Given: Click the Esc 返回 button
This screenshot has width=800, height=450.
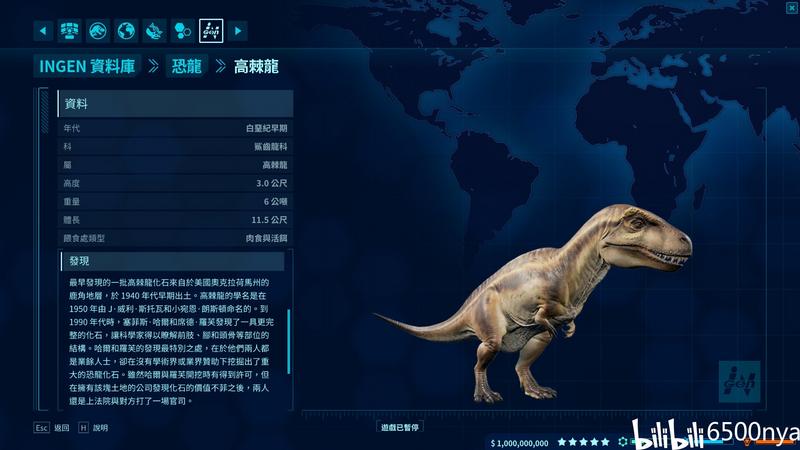Looking at the screenshot, I should coord(51,428).
